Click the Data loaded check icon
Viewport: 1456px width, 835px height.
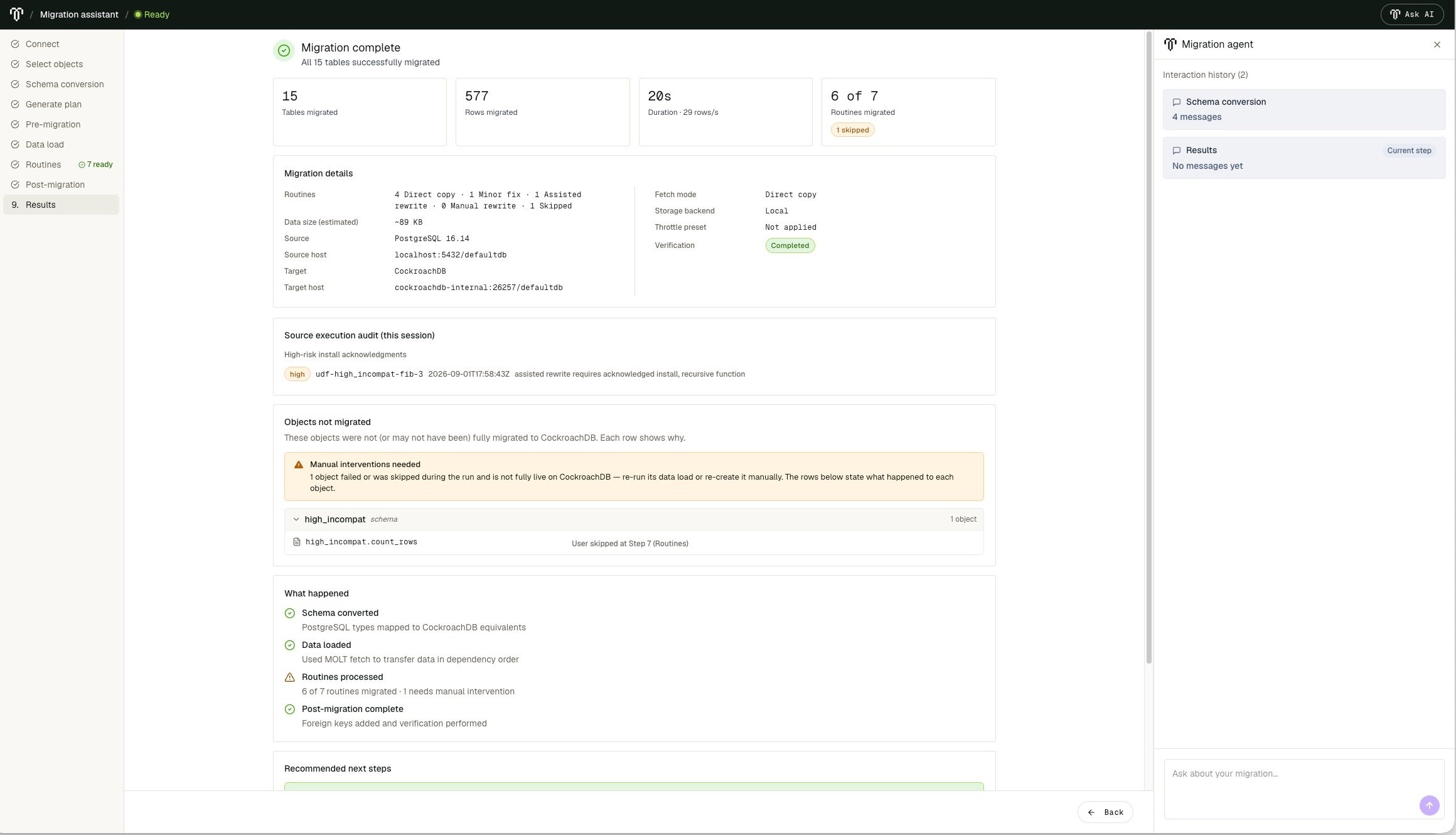pos(289,645)
